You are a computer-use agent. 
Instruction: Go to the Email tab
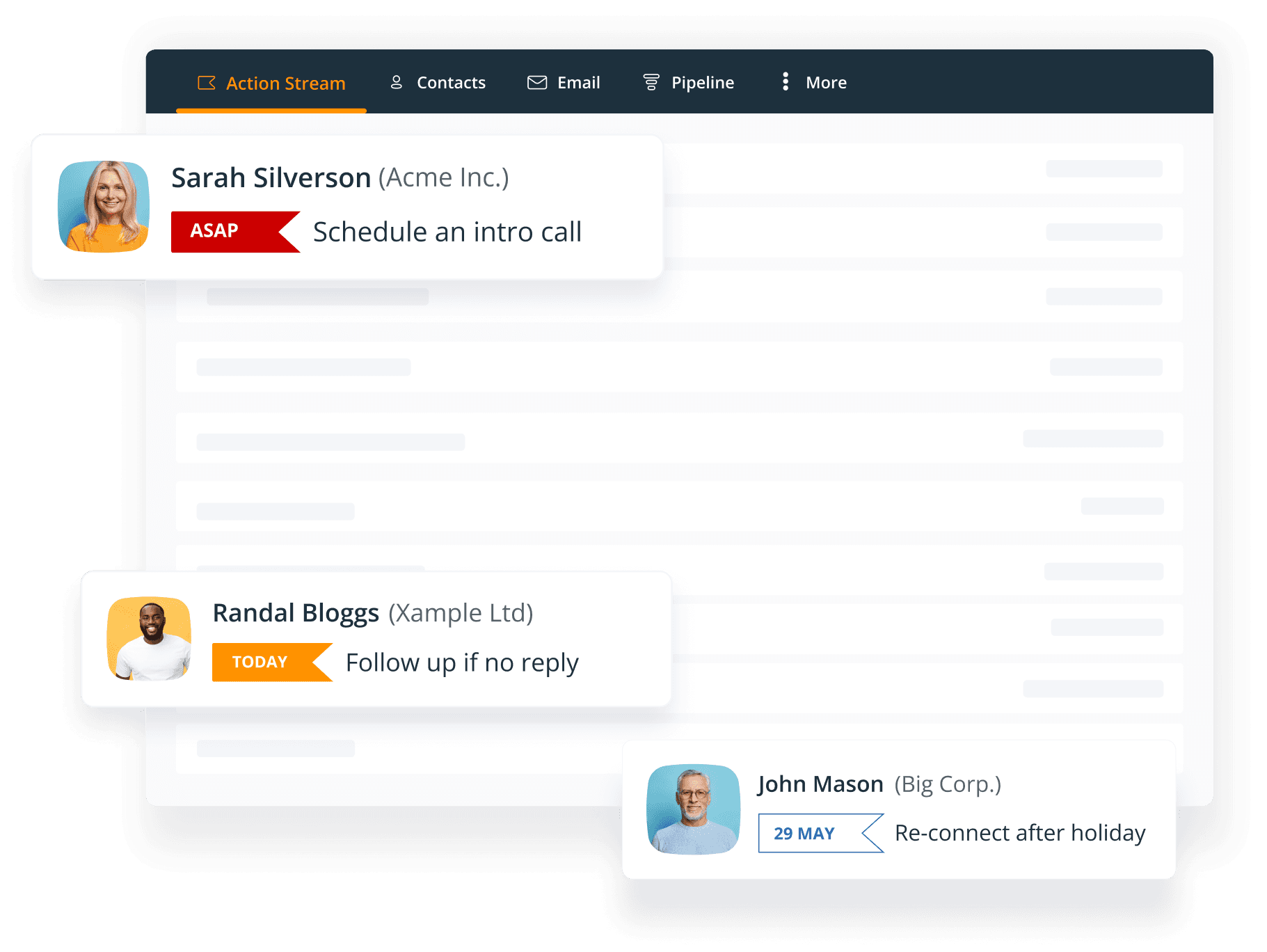(578, 83)
